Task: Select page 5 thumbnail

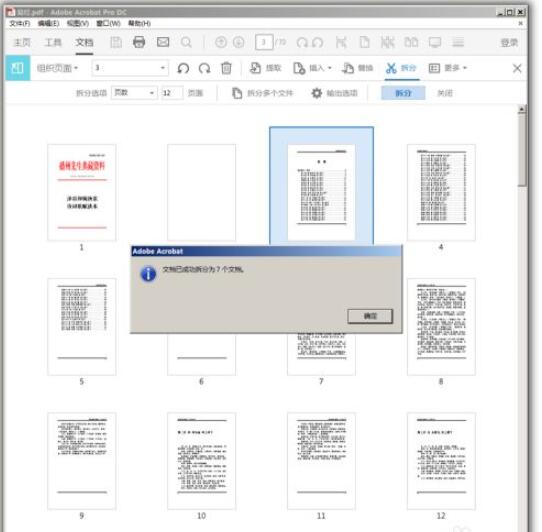Action: point(82,327)
